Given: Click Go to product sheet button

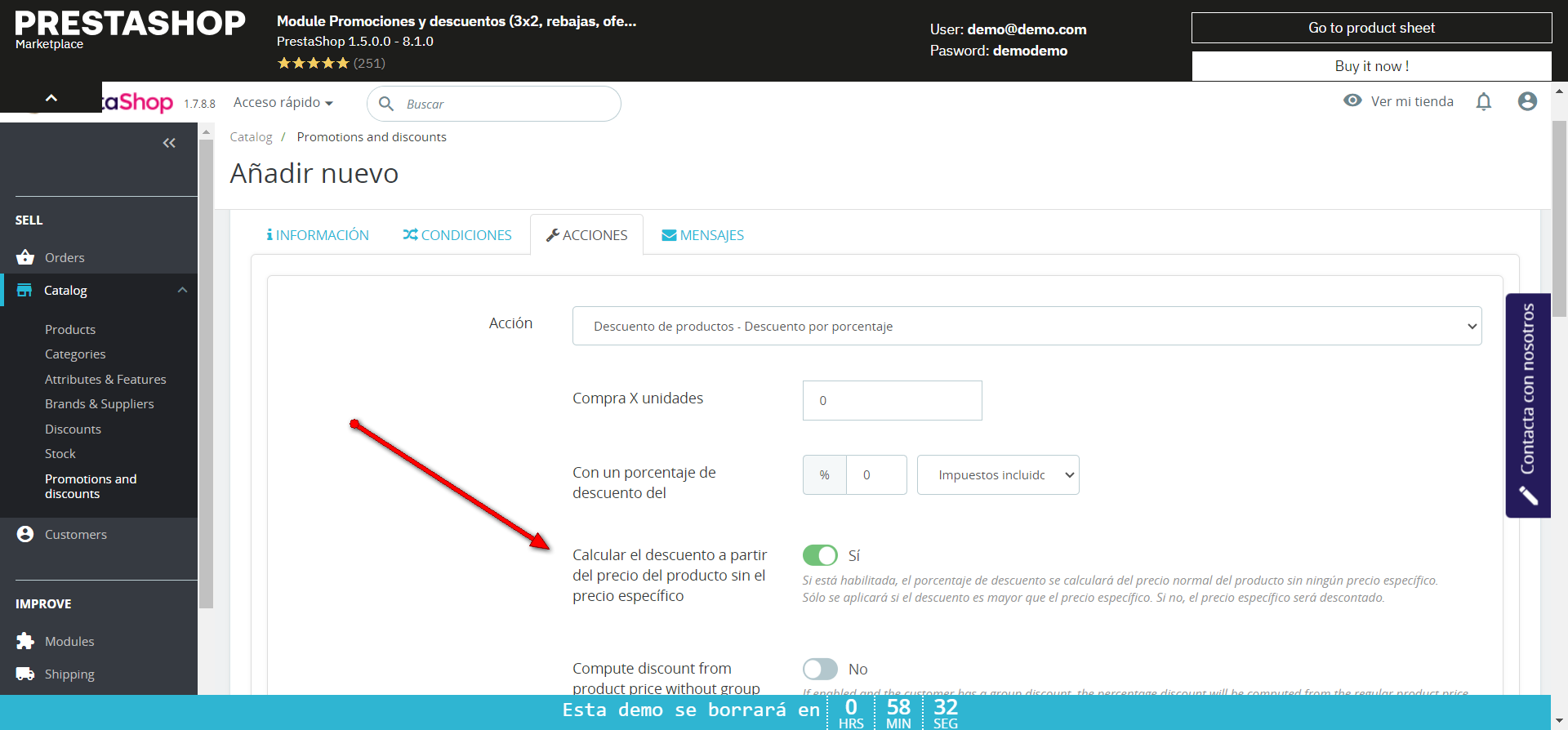Looking at the screenshot, I should pos(1371,28).
